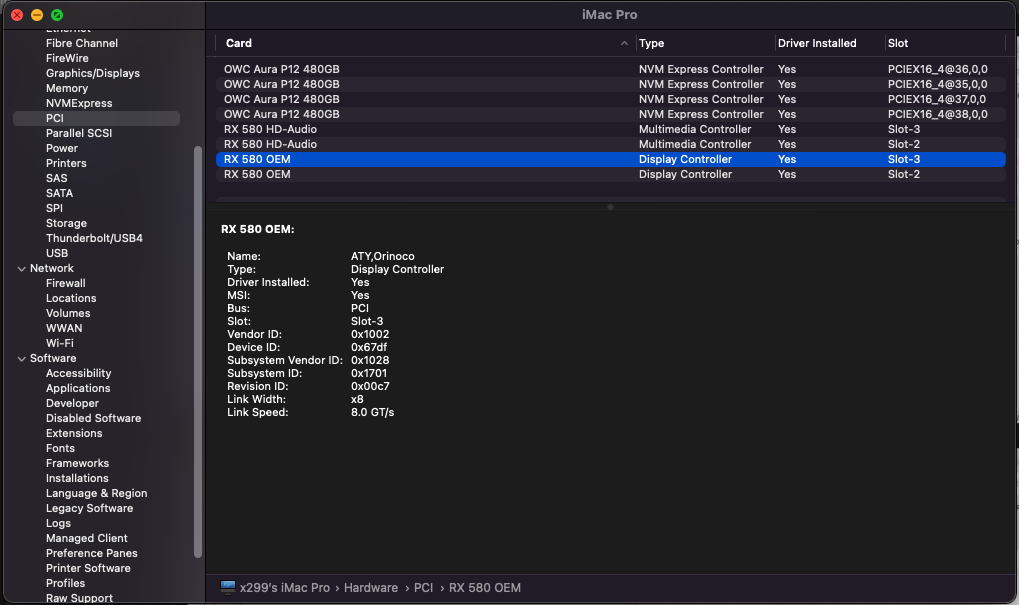
Task: Select Wi-Fi under Network
Action: [60, 343]
